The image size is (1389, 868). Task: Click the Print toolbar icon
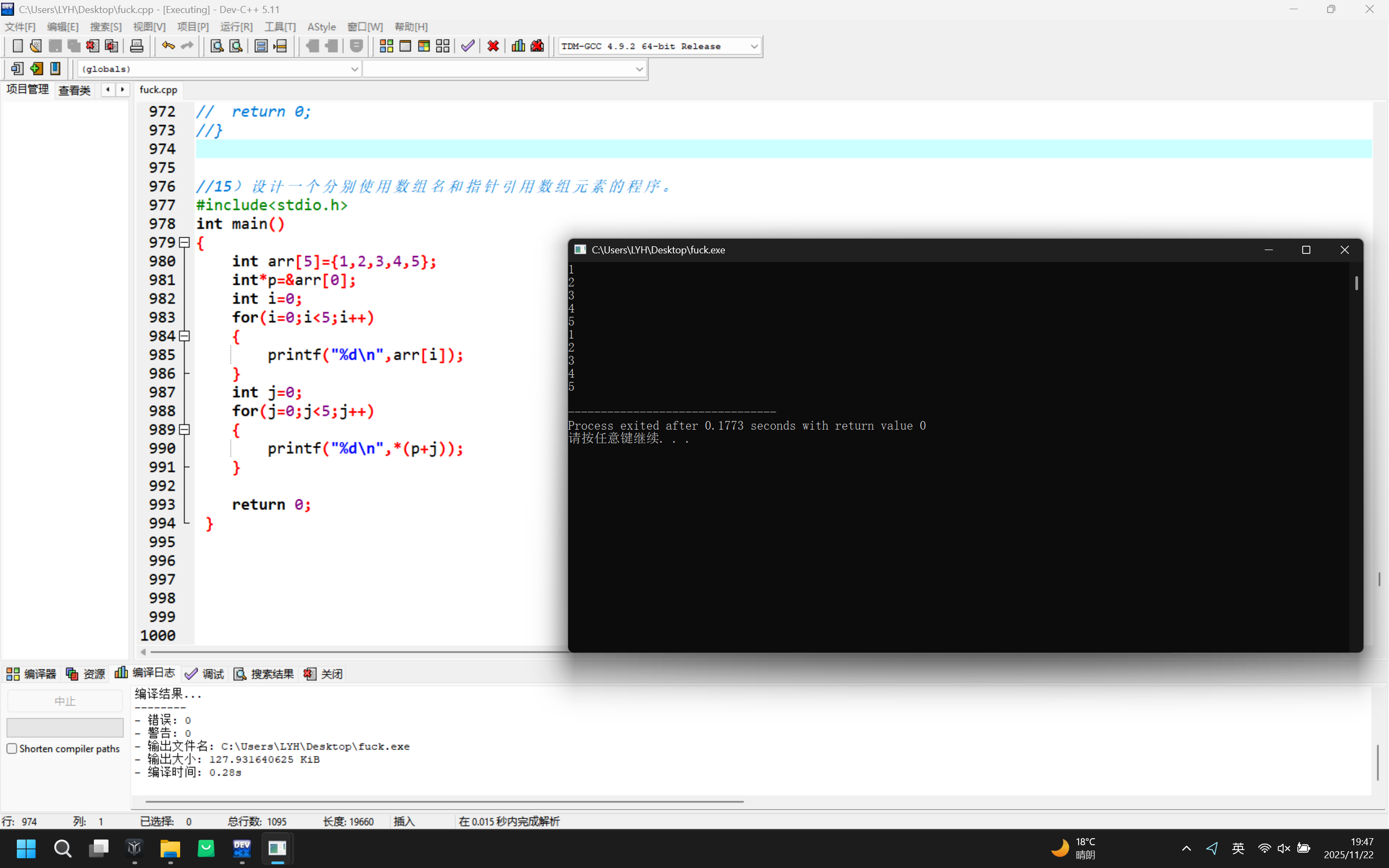tap(136, 46)
